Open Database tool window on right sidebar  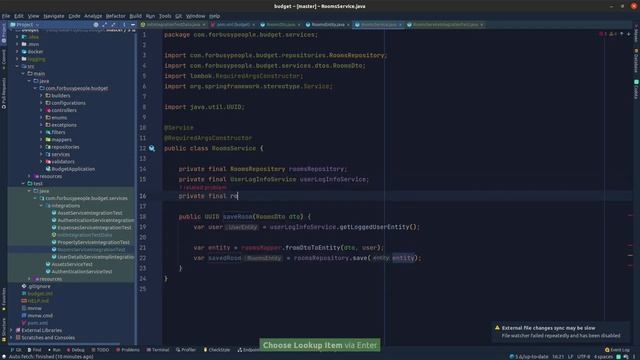[636, 60]
